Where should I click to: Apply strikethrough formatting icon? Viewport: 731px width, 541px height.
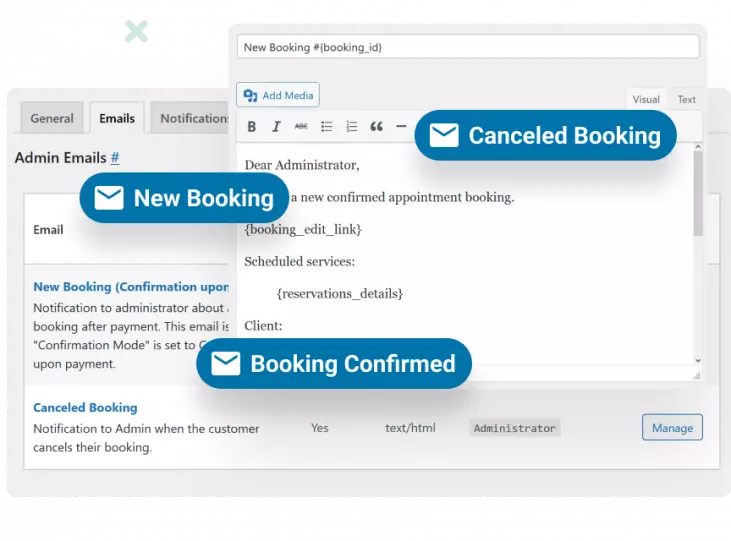tap(301, 126)
